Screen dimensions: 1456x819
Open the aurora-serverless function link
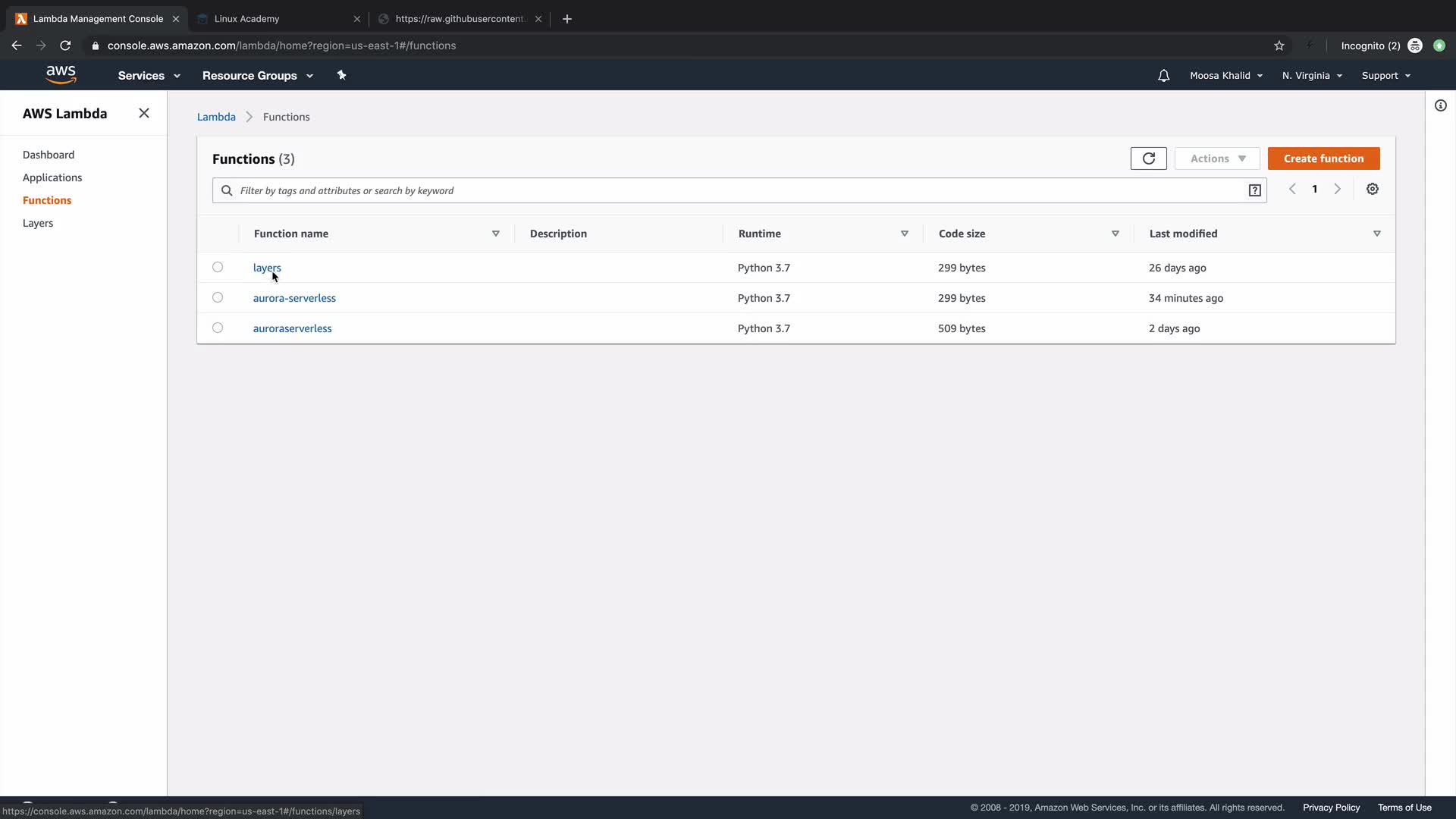tap(294, 298)
